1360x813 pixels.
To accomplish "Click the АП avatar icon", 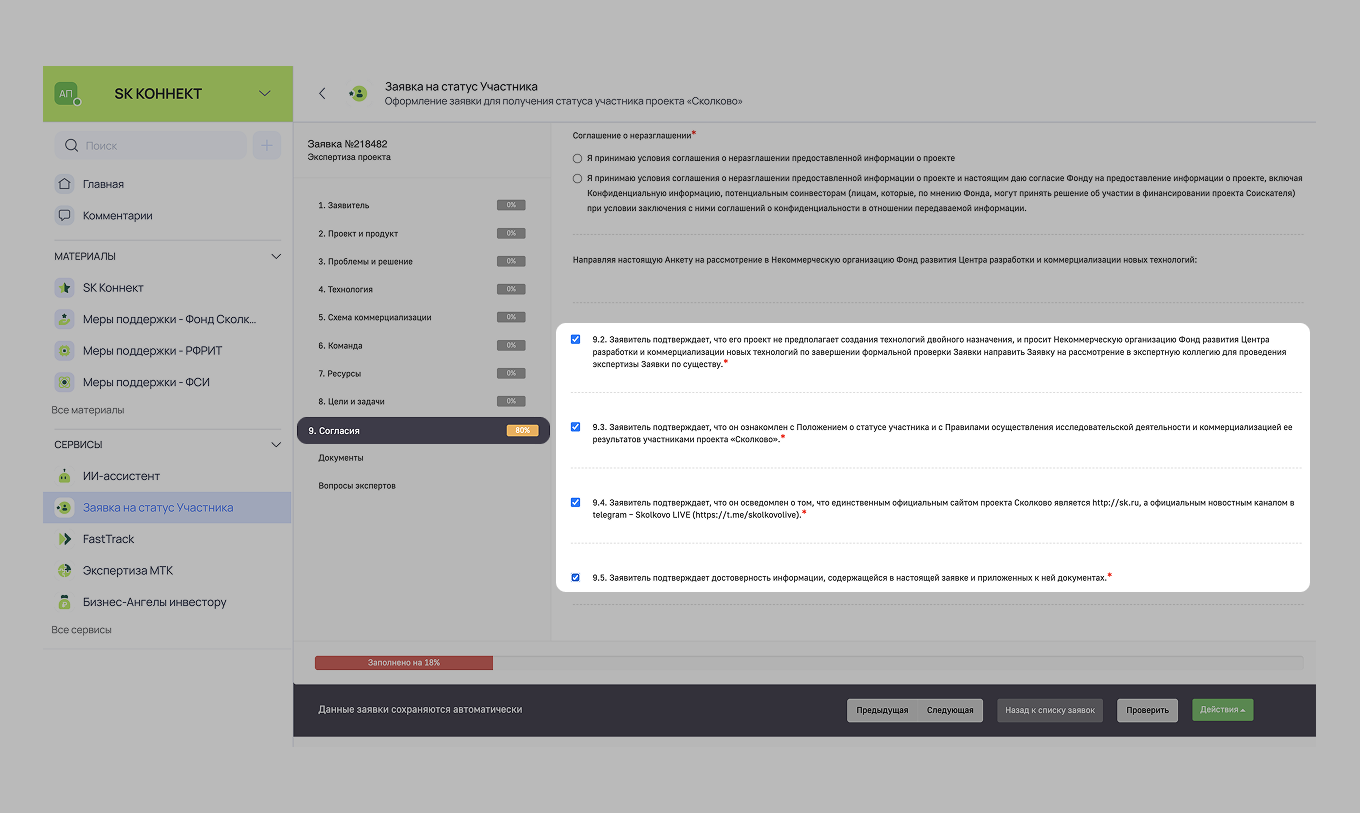I will (66, 93).
